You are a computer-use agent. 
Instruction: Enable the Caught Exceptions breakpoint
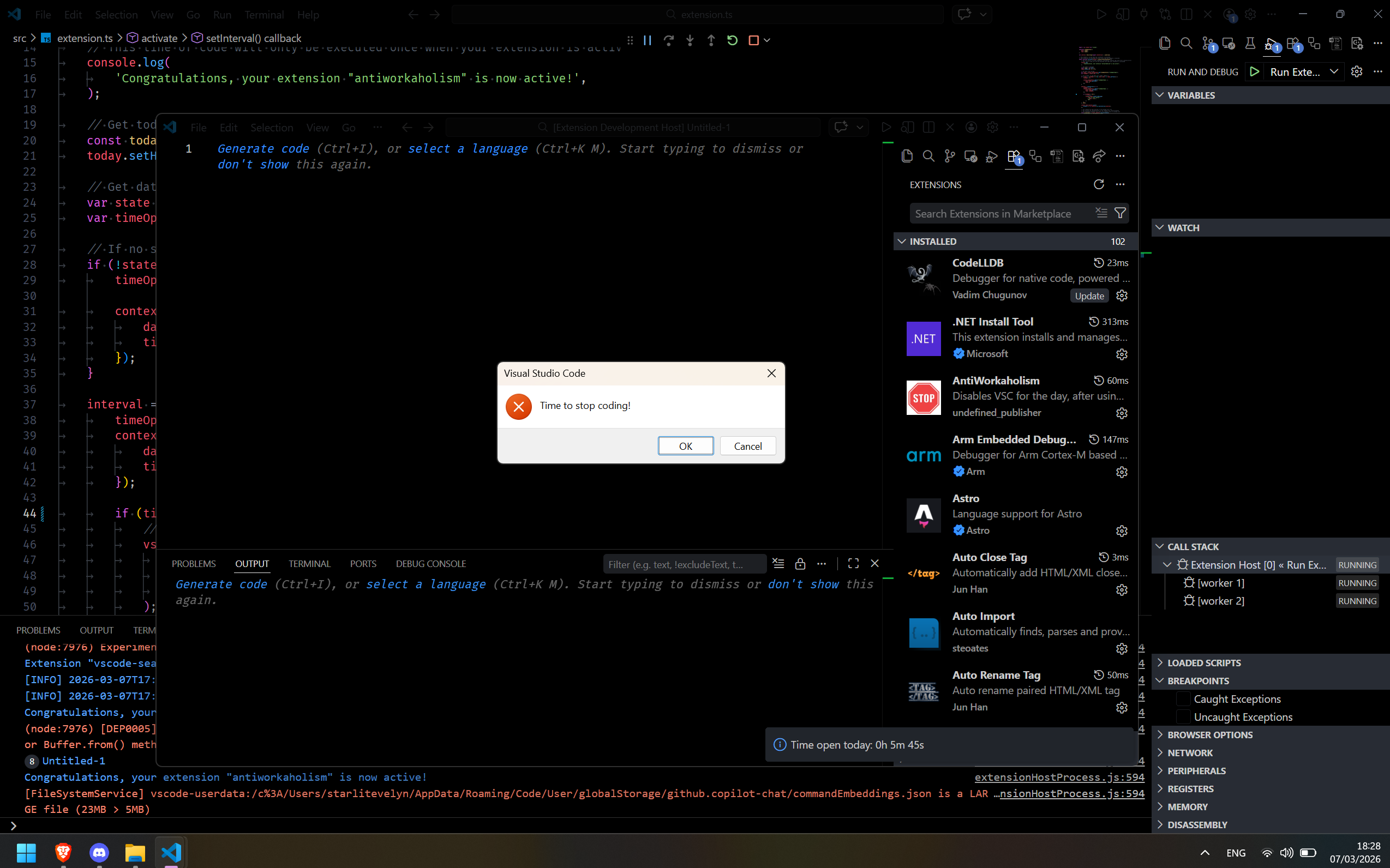pyautogui.click(x=1183, y=698)
